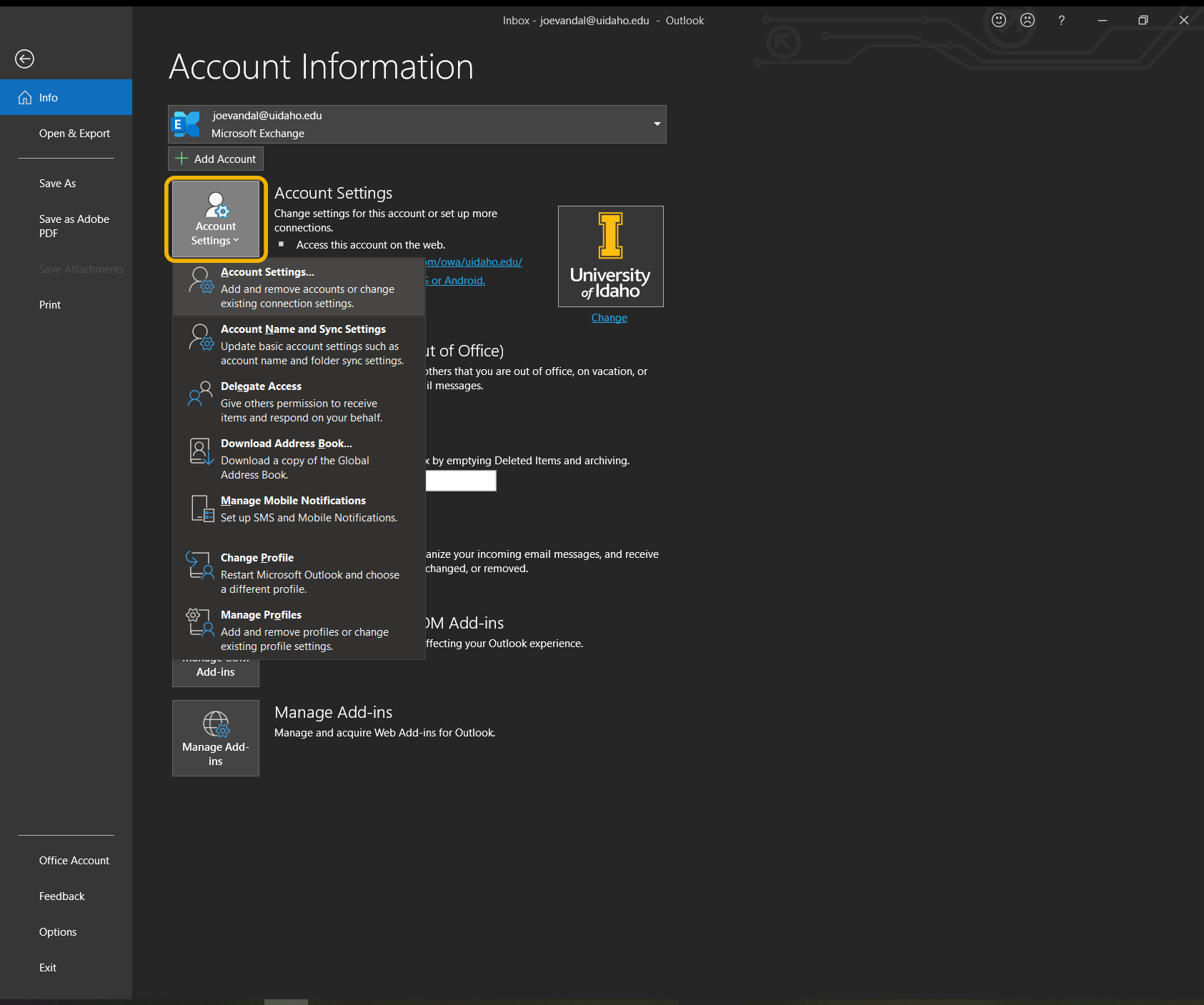Expand the email account selector dropdown

(656, 124)
